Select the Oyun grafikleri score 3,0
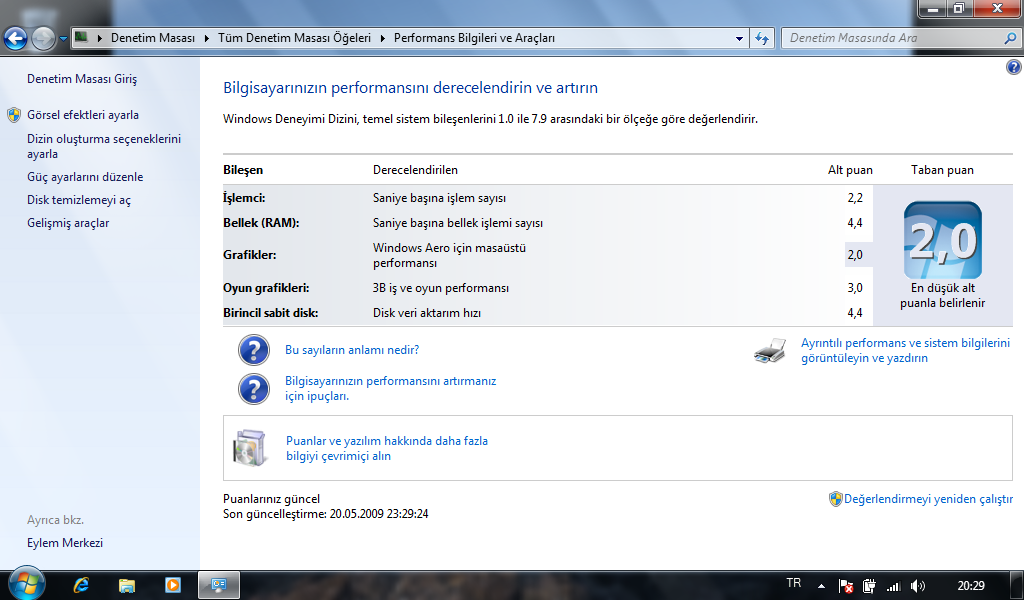Screen dimensions: 1024x600 click(855, 288)
